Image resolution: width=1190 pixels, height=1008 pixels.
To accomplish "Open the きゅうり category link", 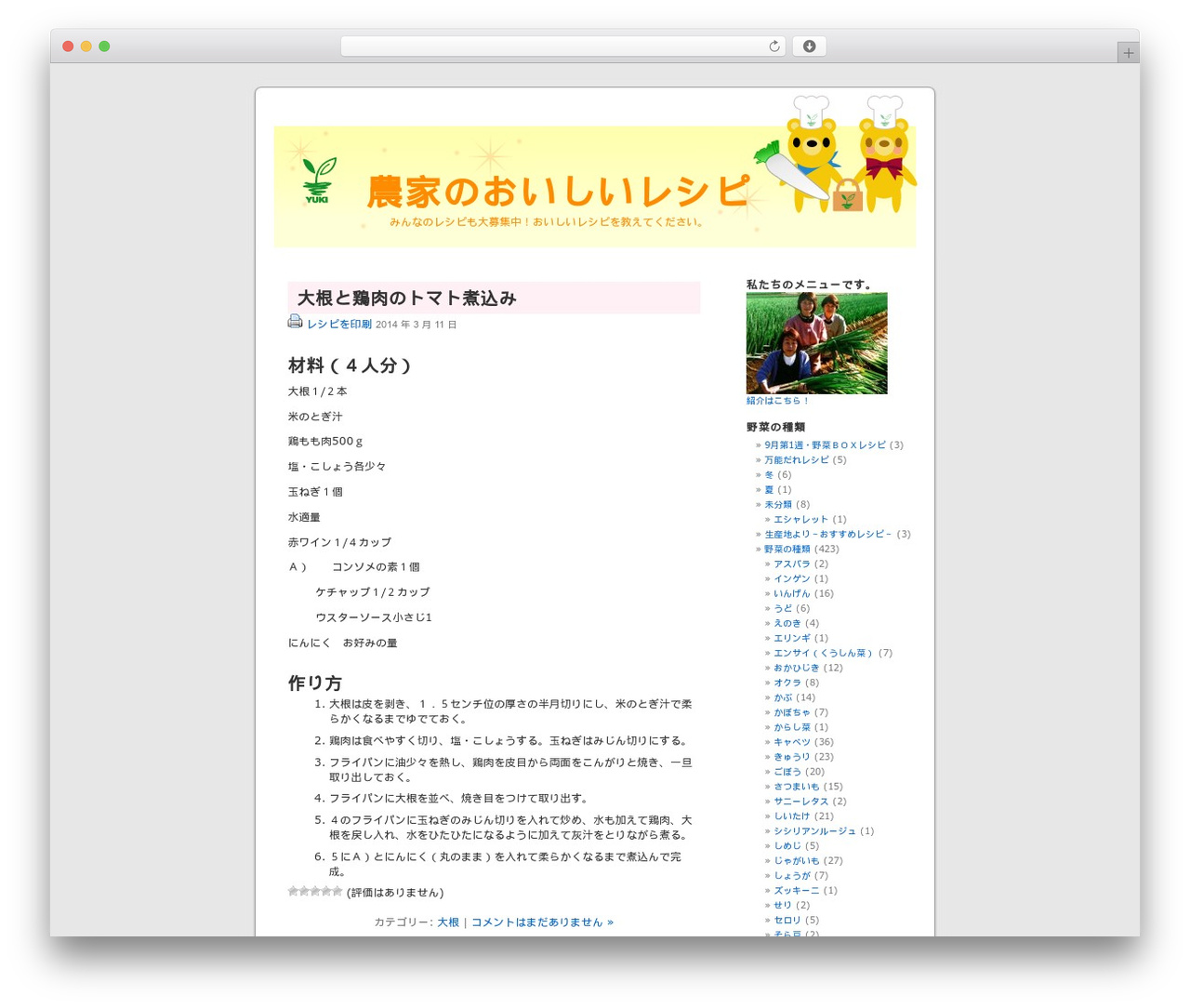I will 792,758.
